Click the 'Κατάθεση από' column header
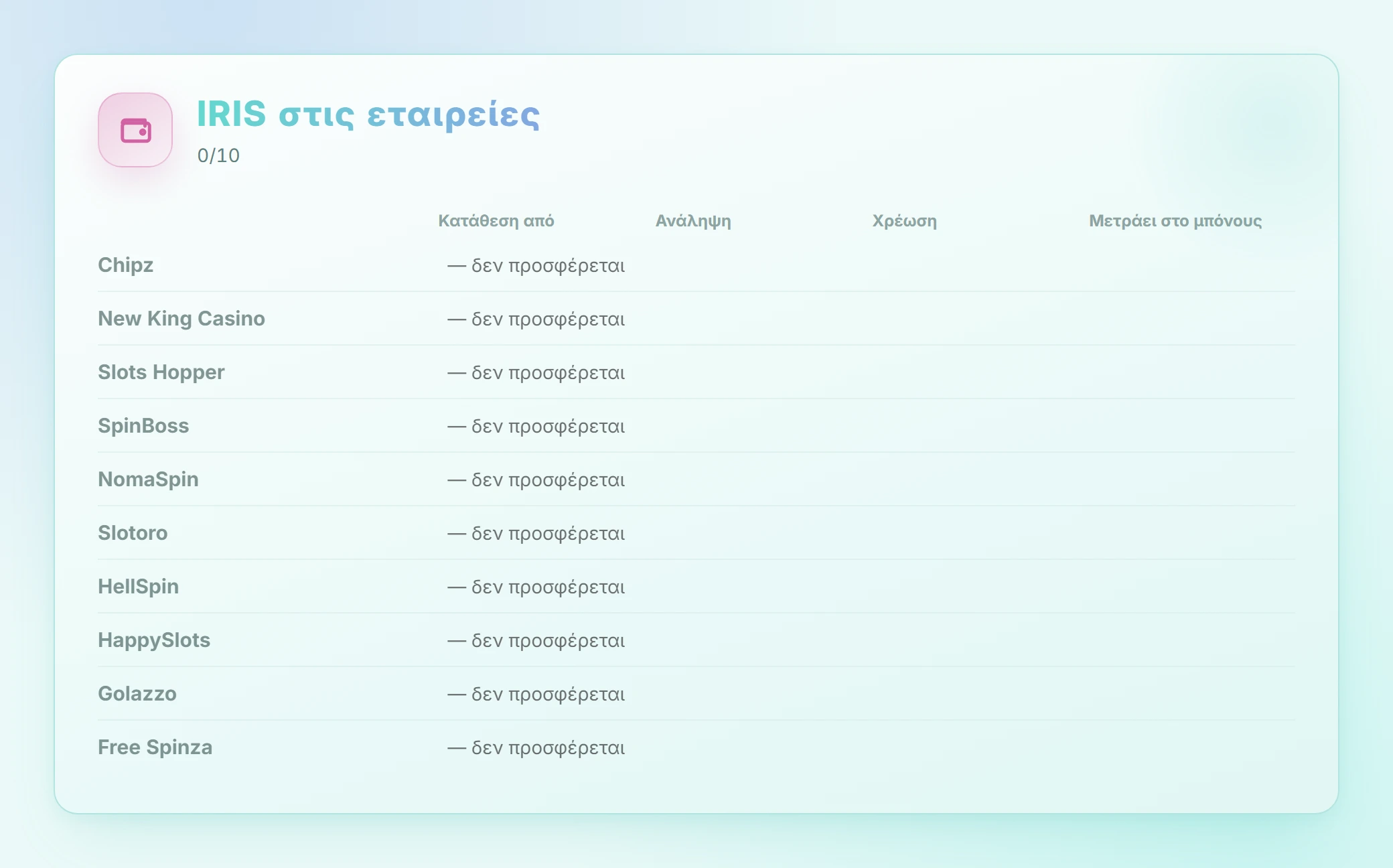The image size is (1393, 868). tap(496, 221)
